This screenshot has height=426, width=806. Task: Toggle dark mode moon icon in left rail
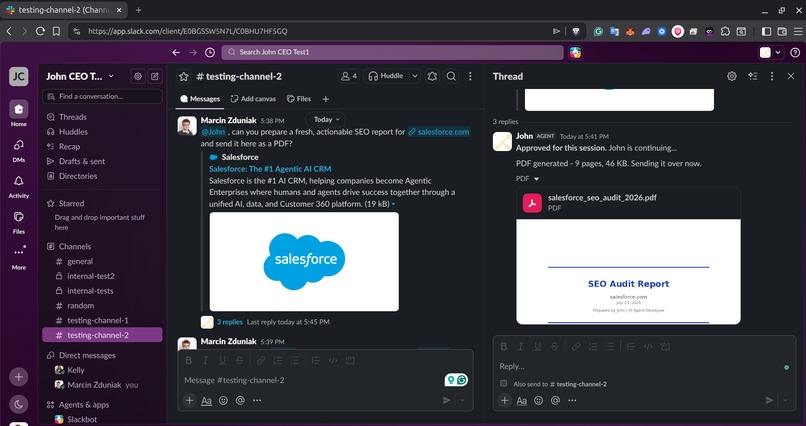(x=19, y=404)
